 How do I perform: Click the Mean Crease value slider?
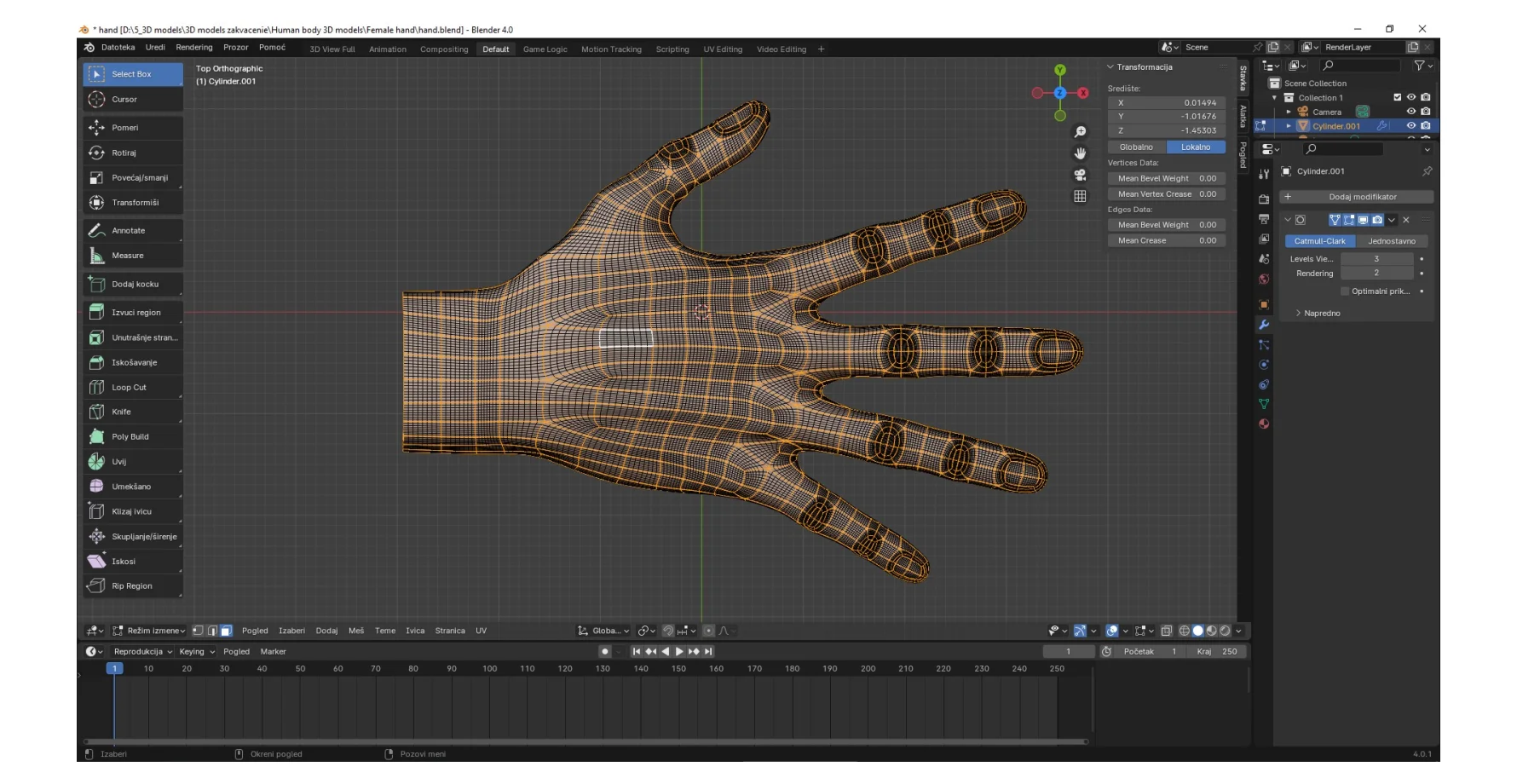[1167, 241]
